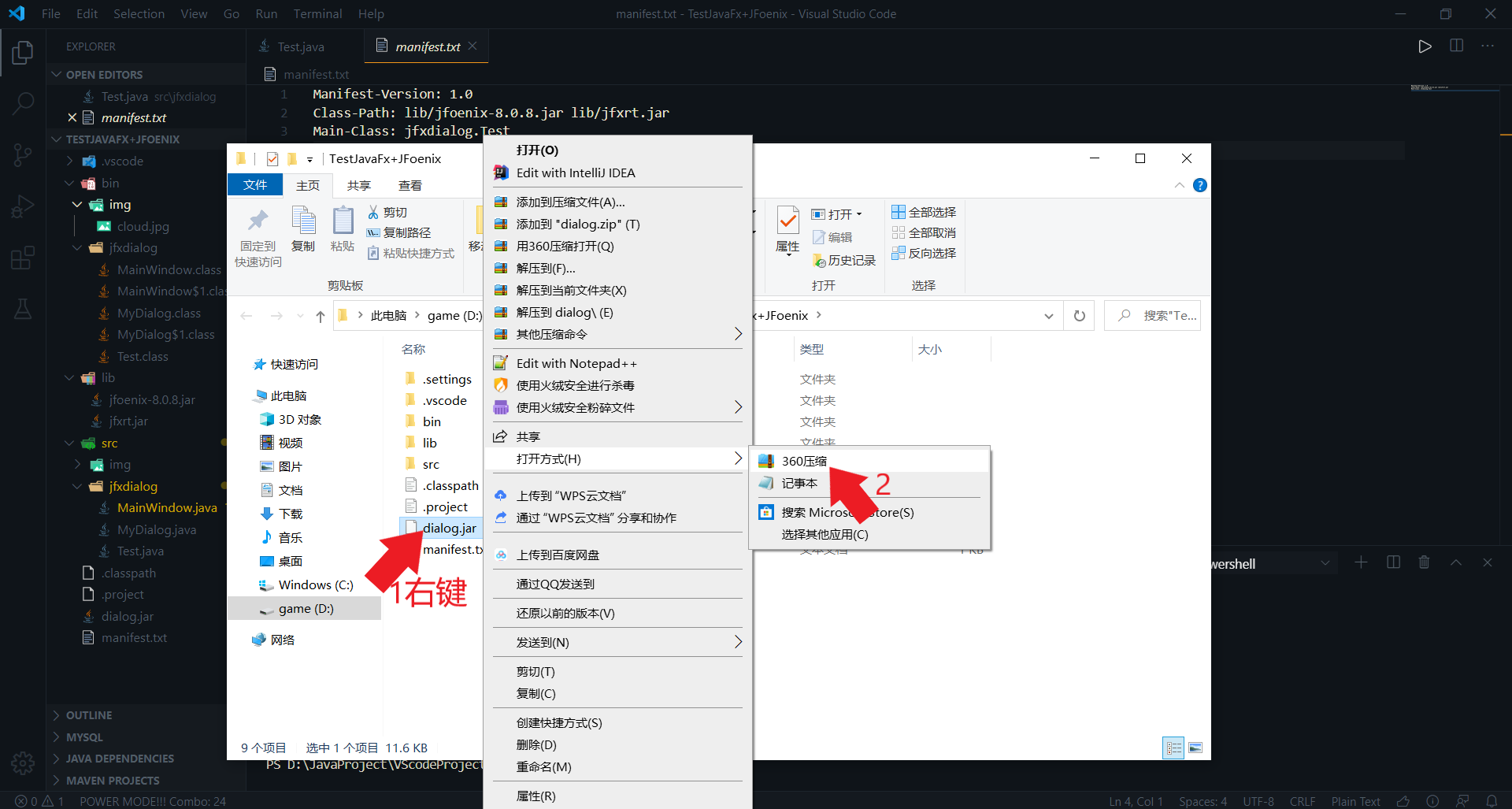Image resolution: width=1512 pixels, height=809 pixels.
Task: Click errors and warnings status bar indicator
Action: point(40,801)
